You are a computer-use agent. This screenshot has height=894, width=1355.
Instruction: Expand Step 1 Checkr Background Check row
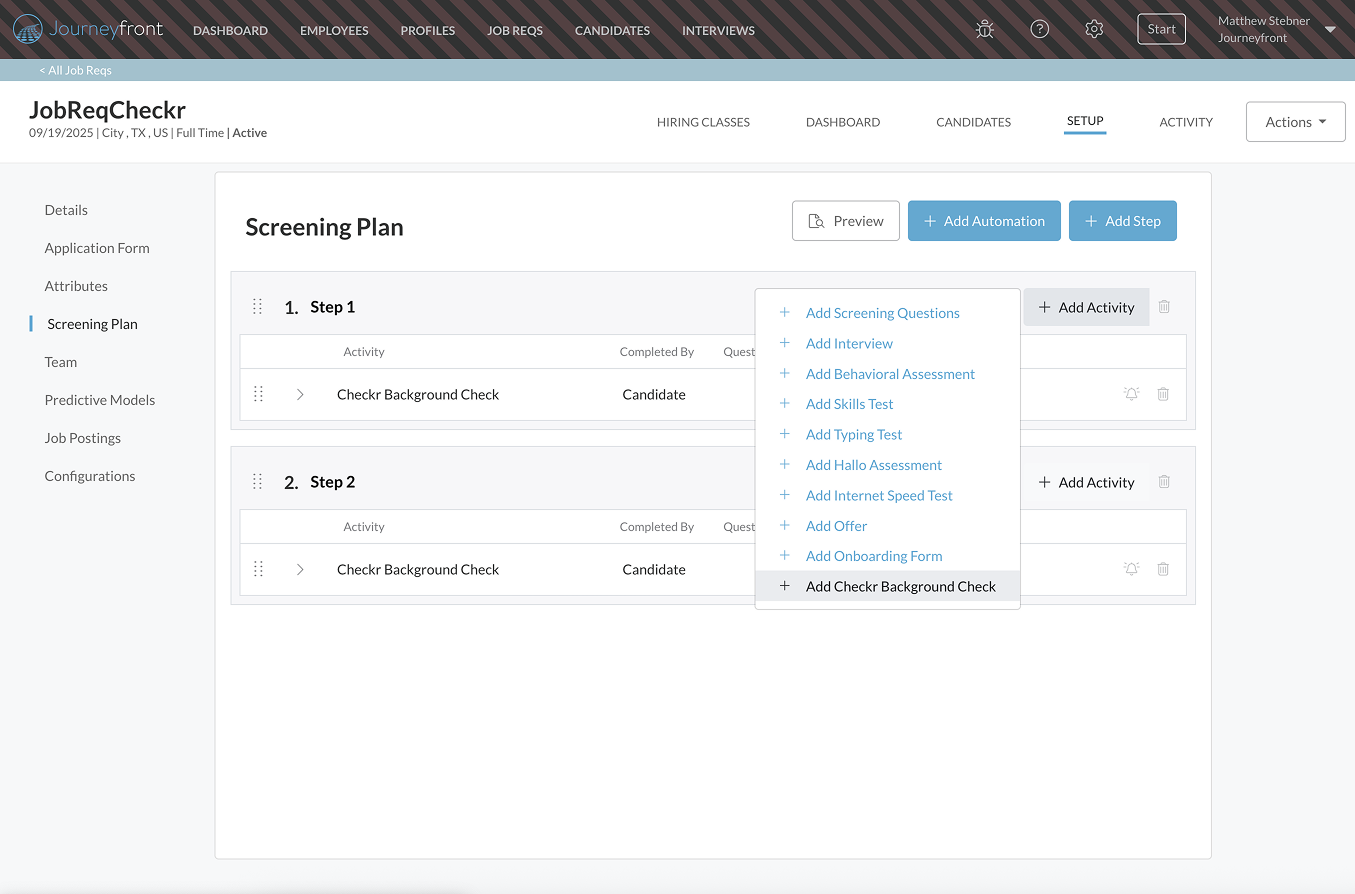pyautogui.click(x=300, y=394)
